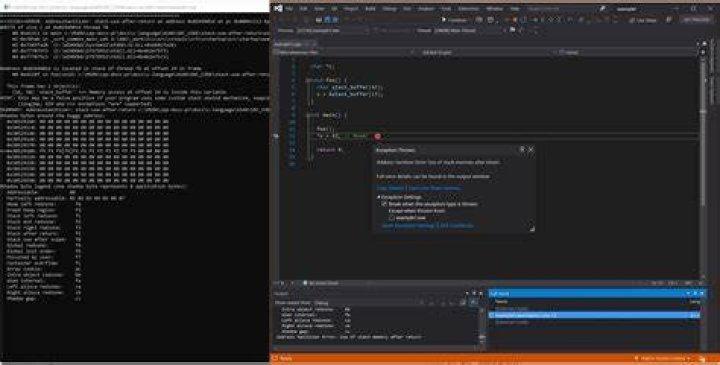The height and width of the screenshot is (365, 720).
Task: Open the Git menu
Action: pos(334,9)
